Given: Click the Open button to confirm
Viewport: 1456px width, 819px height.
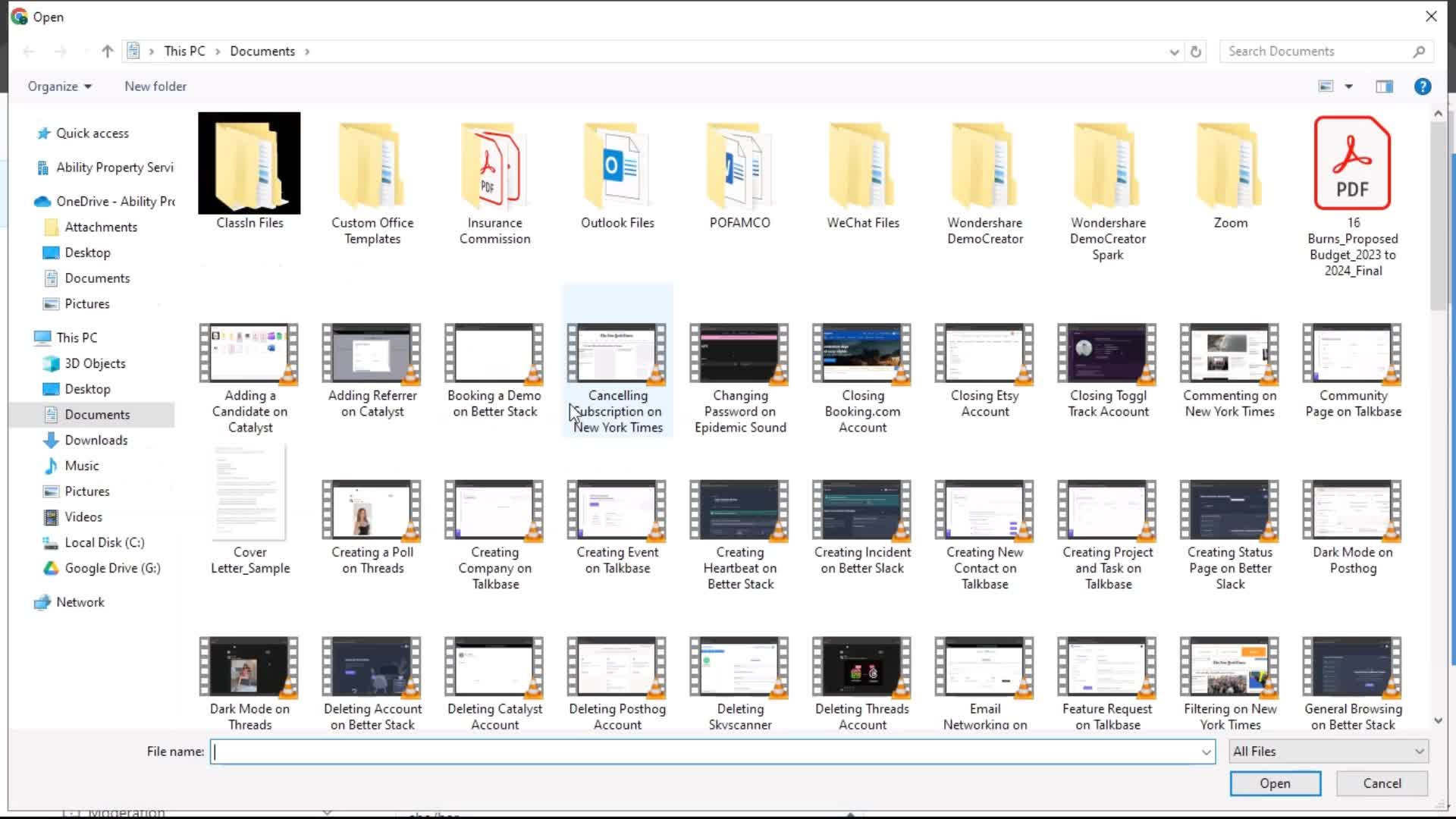Looking at the screenshot, I should [1275, 782].
